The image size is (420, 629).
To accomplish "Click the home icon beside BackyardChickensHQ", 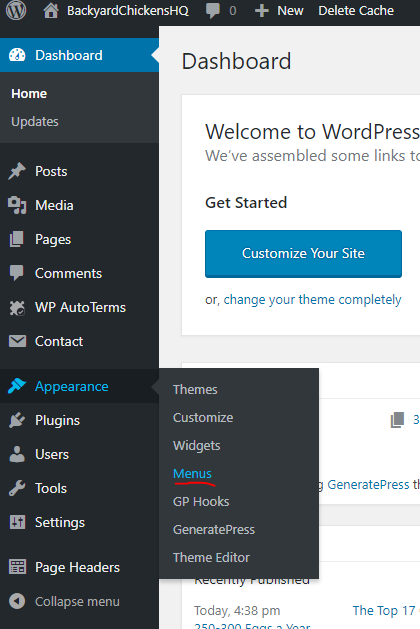I will pyautogui.click(x=51, y=11).
